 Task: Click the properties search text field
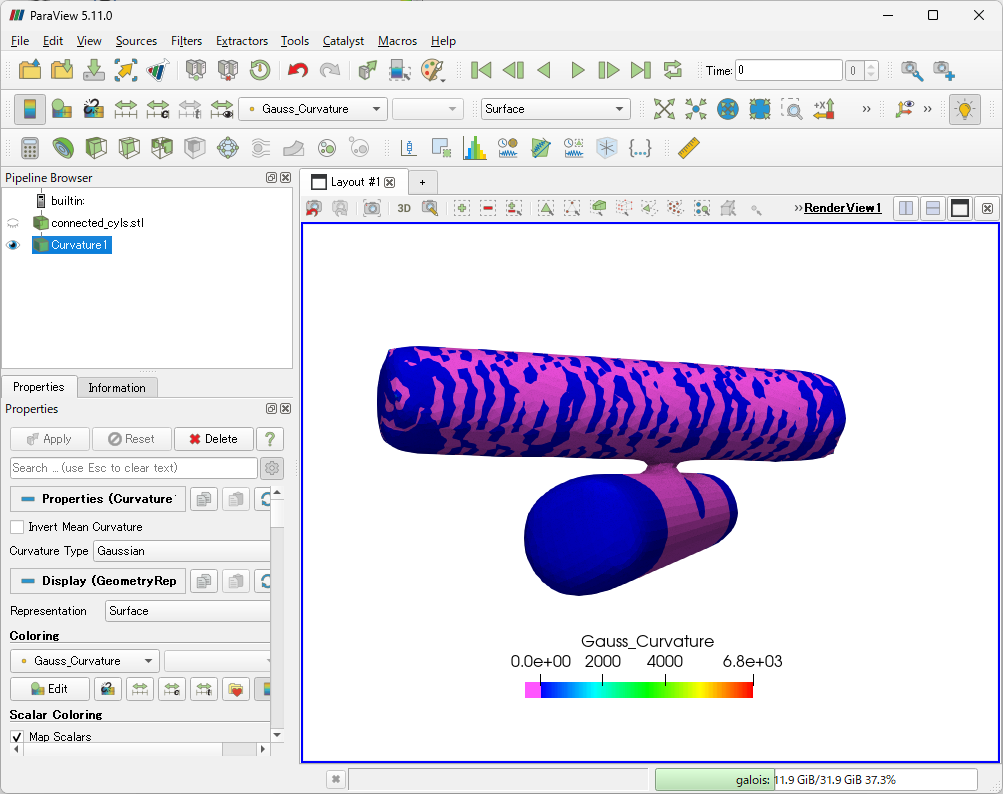[x=134, y=468]
